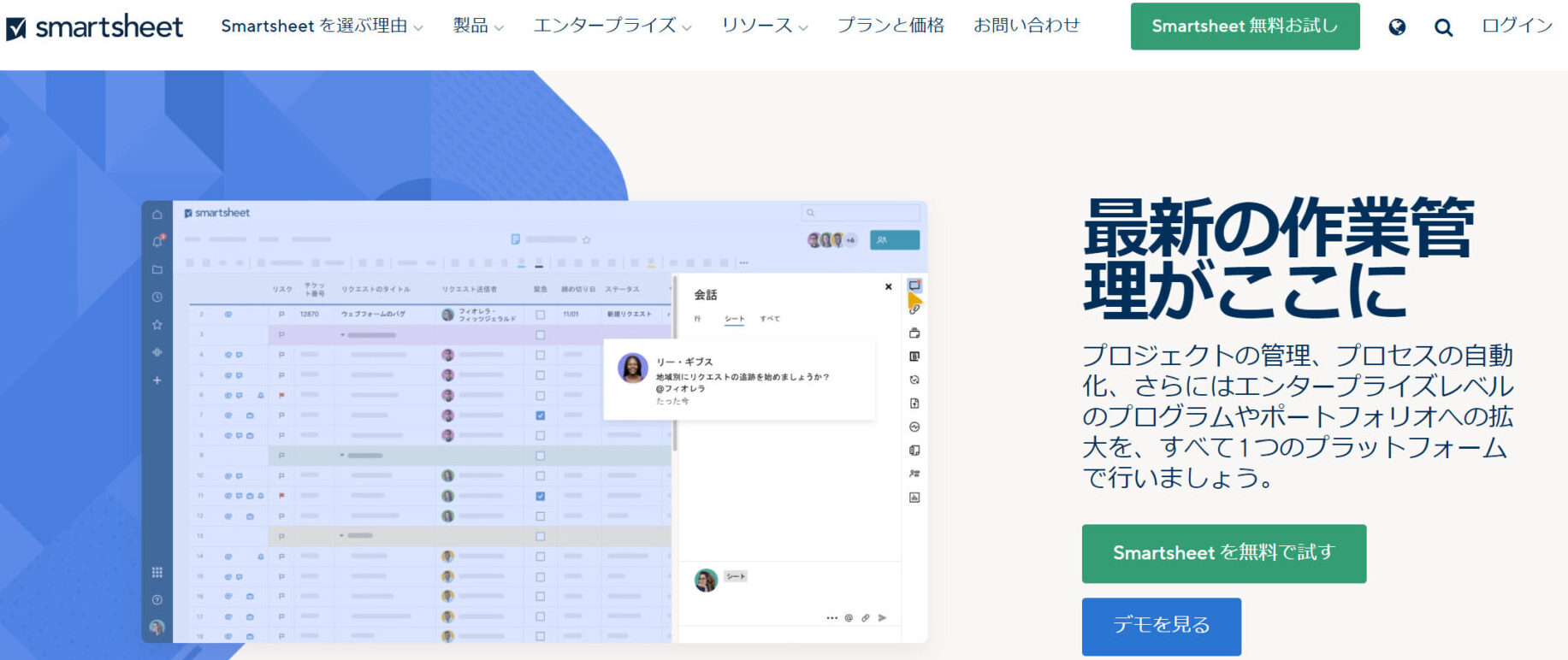This screenshot has width=1568, height=660.
Task: Click the Update Requests icon in the right rail
Action: point(914,380)
